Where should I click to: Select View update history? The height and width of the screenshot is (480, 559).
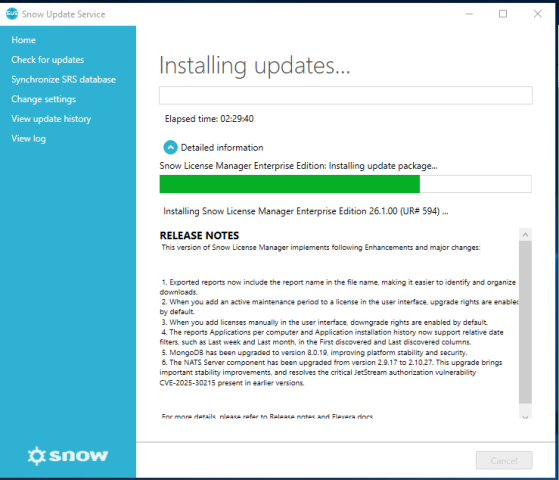(51, 119)
